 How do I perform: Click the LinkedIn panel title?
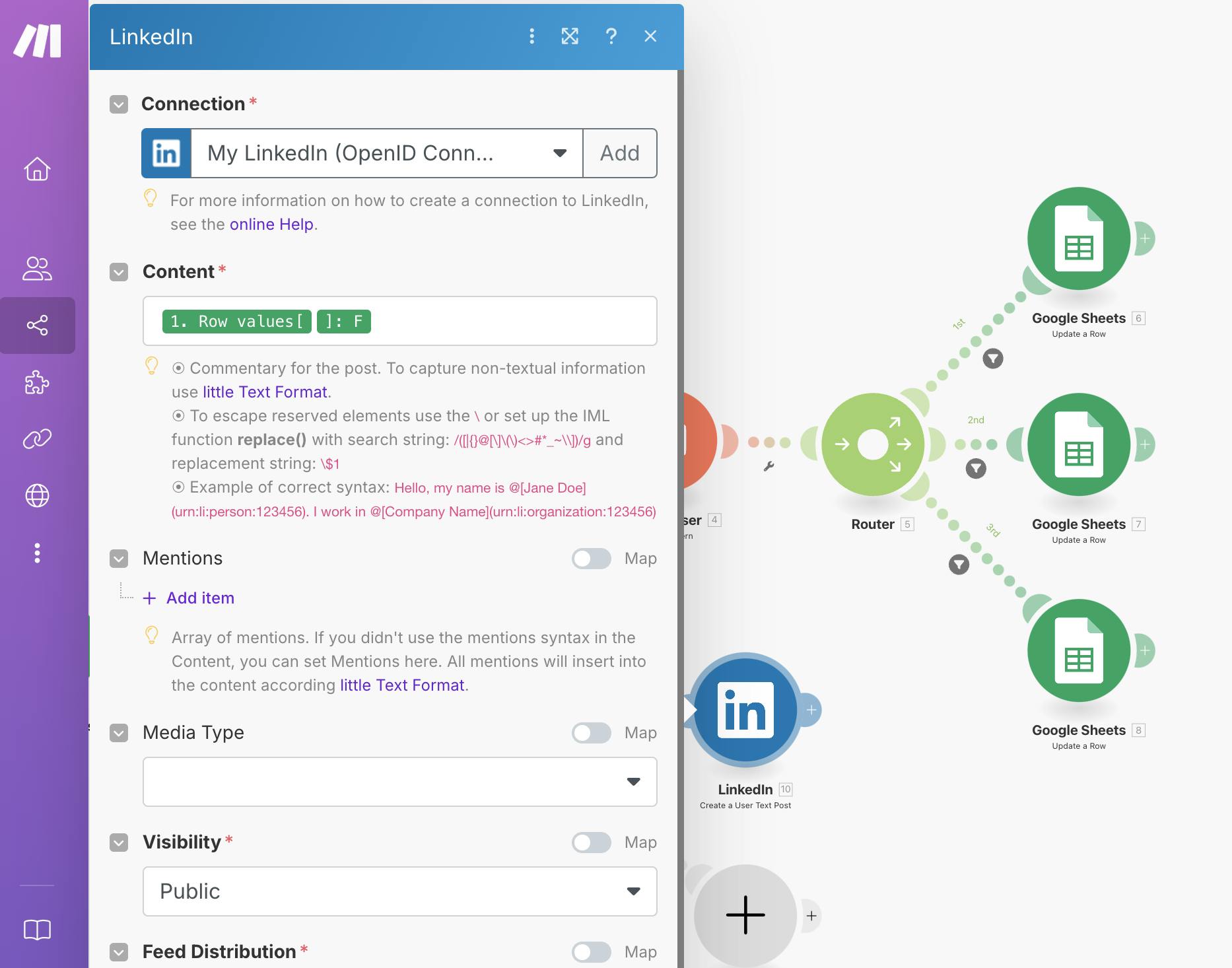(151, 37)
